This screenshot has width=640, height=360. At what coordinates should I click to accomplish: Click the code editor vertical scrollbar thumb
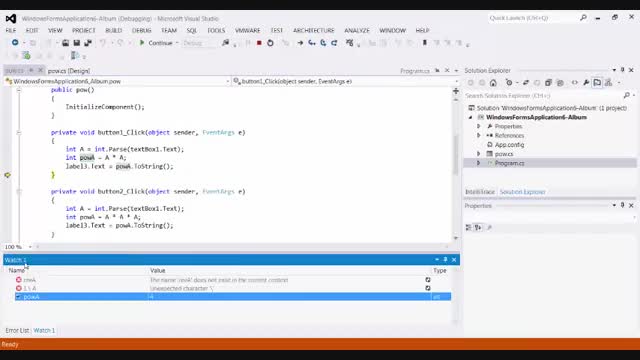coord(456,155)
